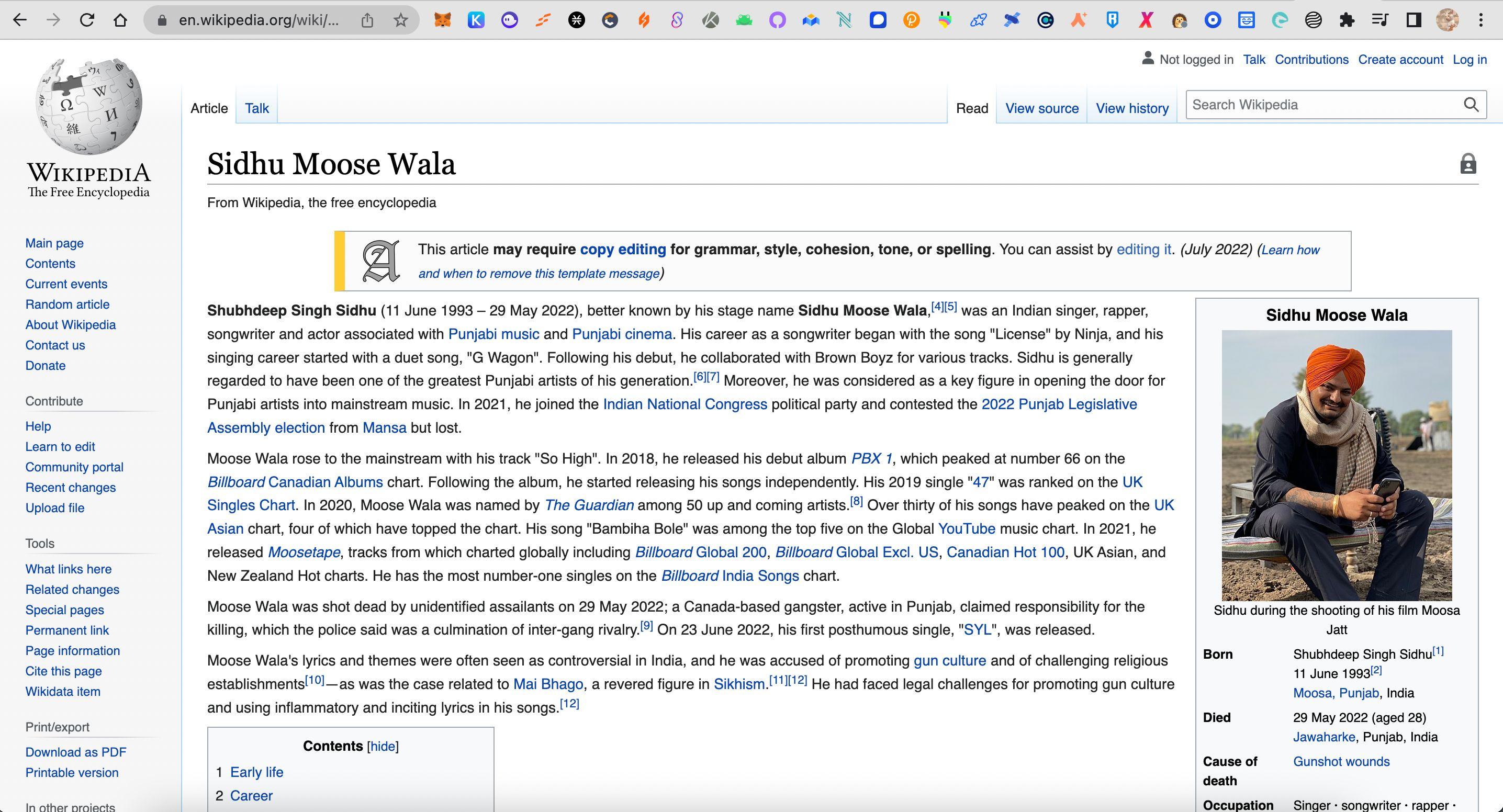The height and width of the screenshot is (812, 1503).
Task: Open the browser home page
Action: (120, 20)
